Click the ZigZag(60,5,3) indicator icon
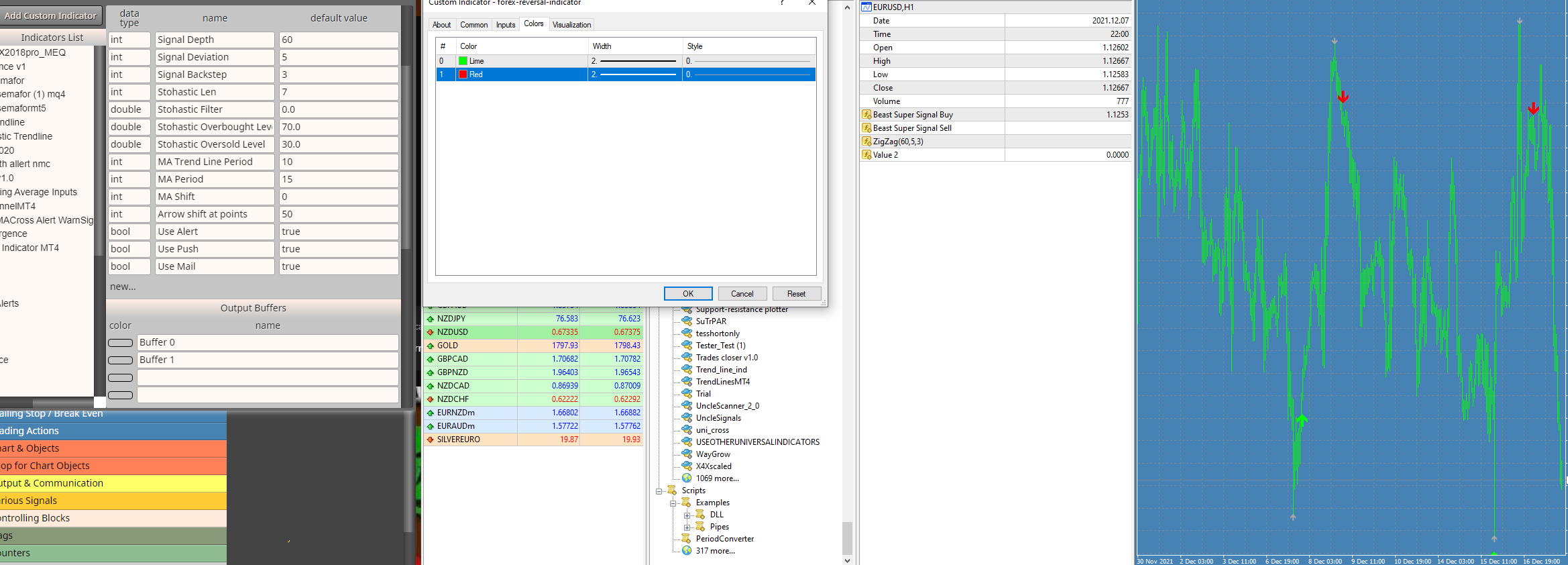Viewport: 1568px width, 565px height. 866,142
